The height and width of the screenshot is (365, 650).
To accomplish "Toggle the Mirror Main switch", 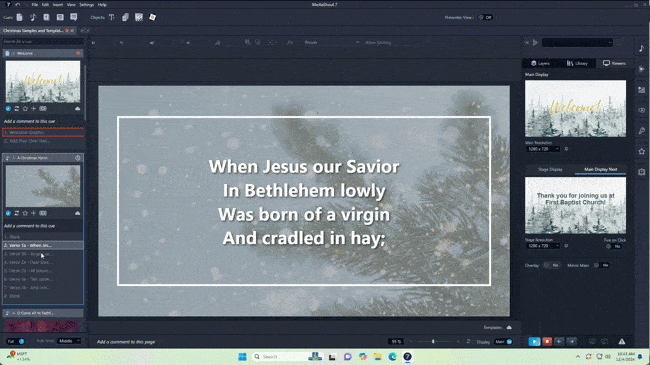I will tap(601, 265).
